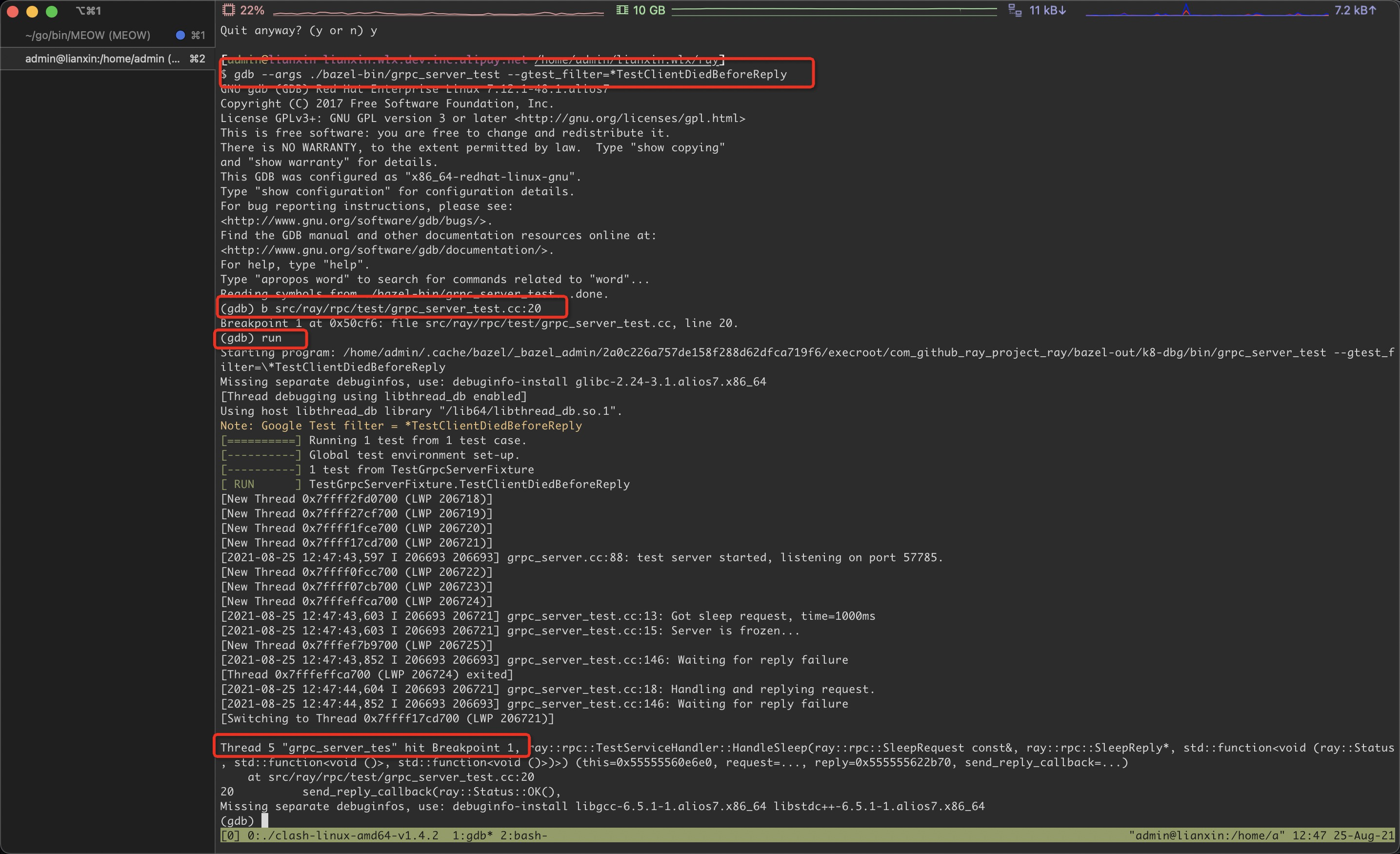Click the upload indicator showing 7.2 kB
1400x854 pixels.
1357,10
